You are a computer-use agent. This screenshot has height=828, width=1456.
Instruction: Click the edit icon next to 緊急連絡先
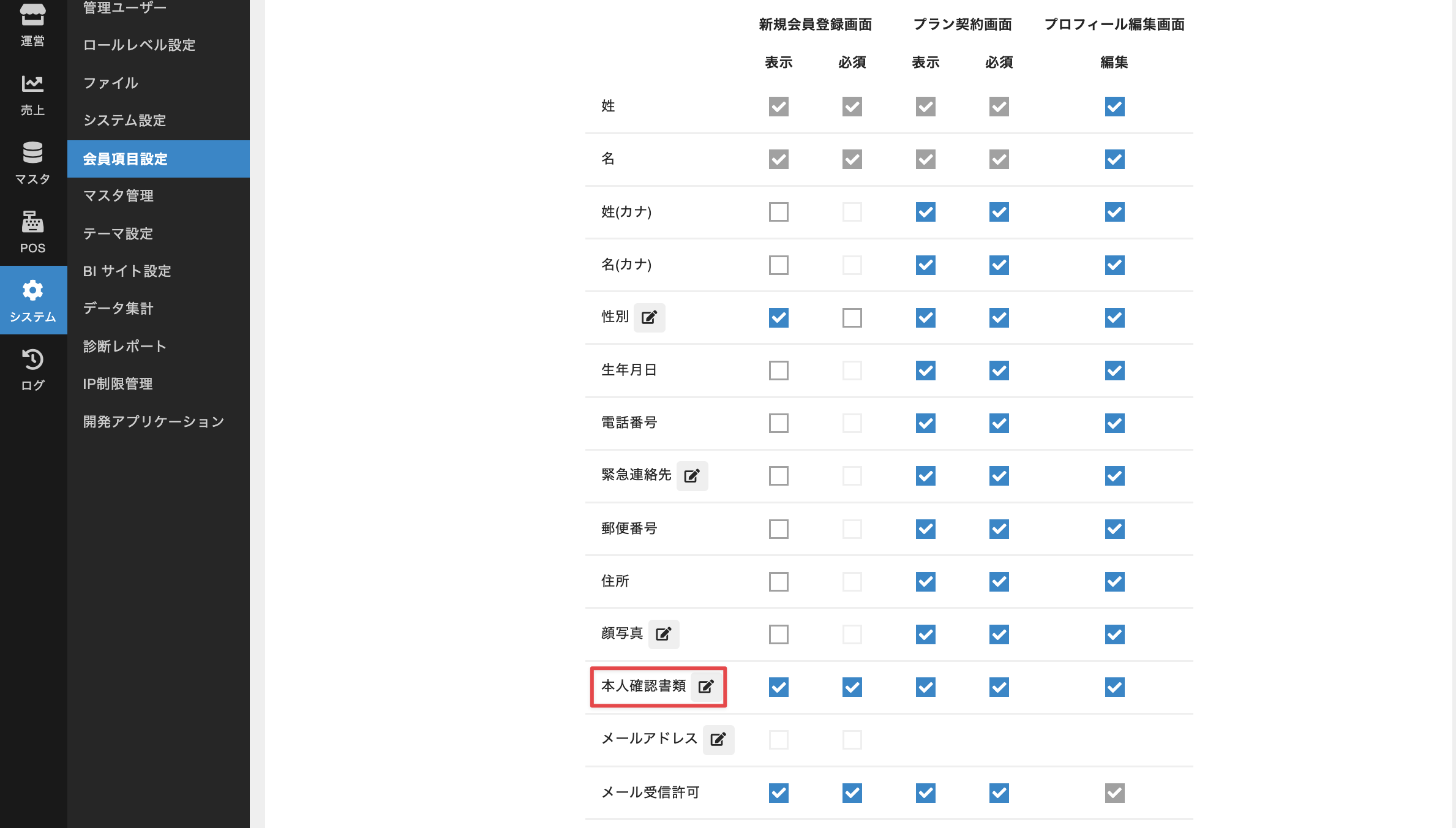point(692,476)
